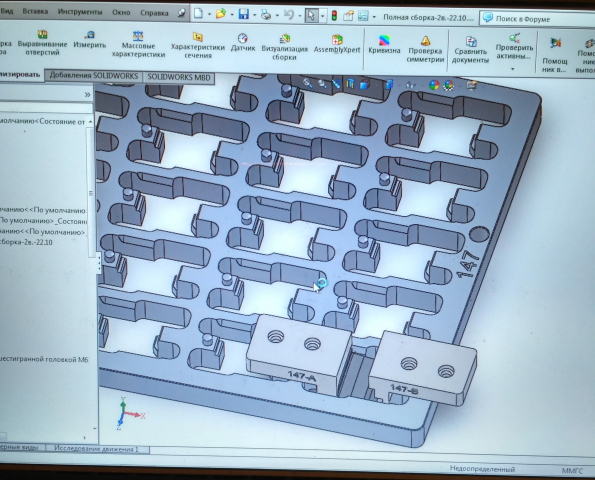Click Недоопределенный status in status bar
The height and width of the screenshot is (480, 595).
482,469
